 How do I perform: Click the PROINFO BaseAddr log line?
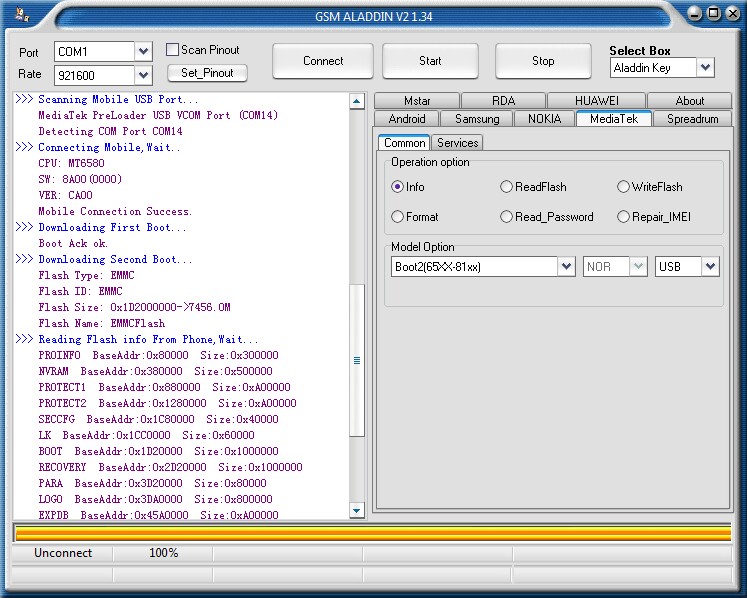(159, 355)
